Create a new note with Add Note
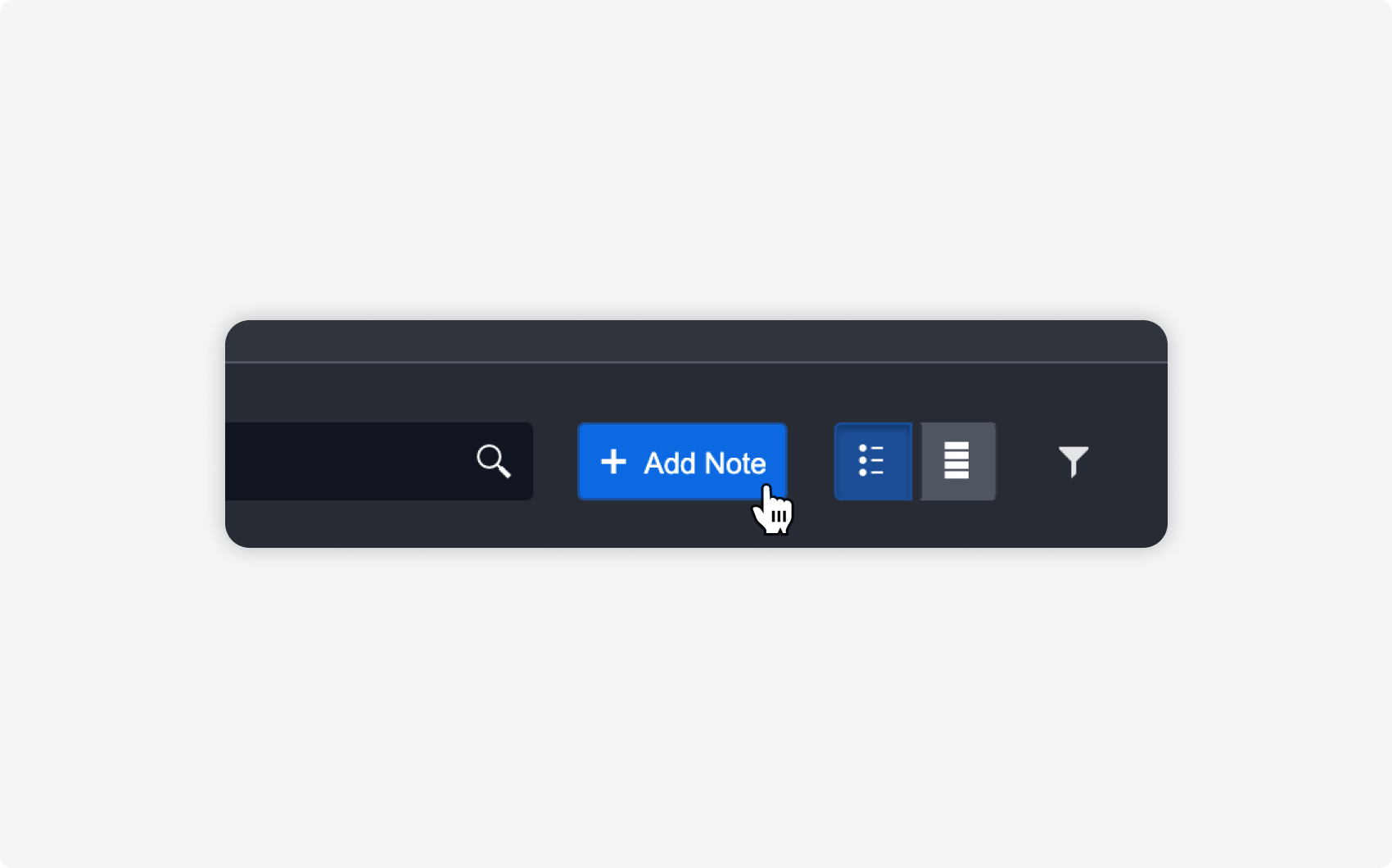The height and width of the screenshot is (868, 1392). (x=682, y=461)
